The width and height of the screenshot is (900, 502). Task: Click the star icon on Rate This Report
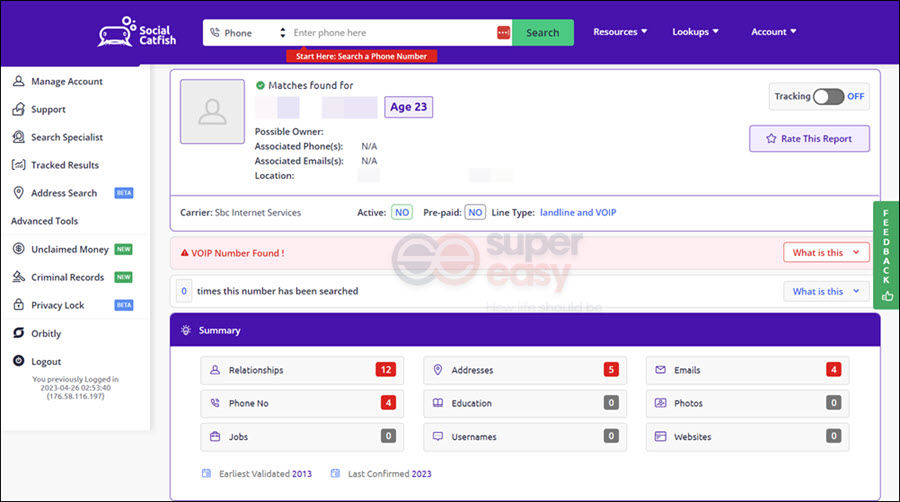pyautogui.click(x=771, y=138)
